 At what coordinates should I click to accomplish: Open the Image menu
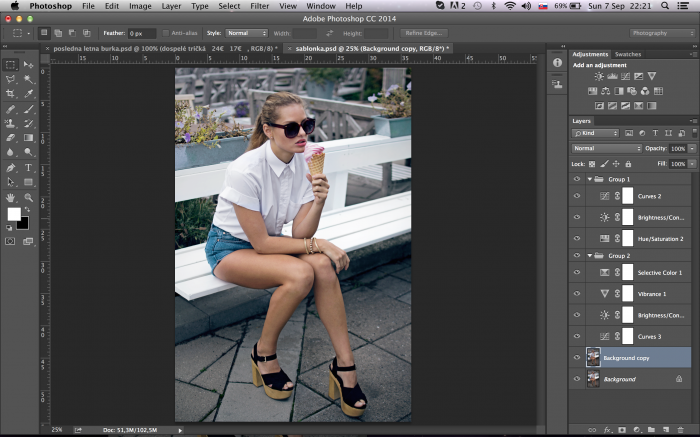[140, 6]
